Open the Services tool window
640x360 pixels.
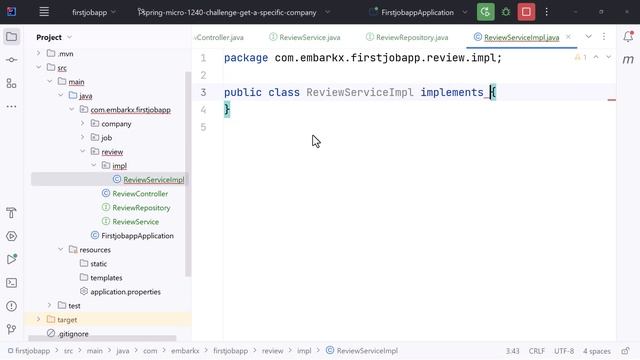coord(11,236)
